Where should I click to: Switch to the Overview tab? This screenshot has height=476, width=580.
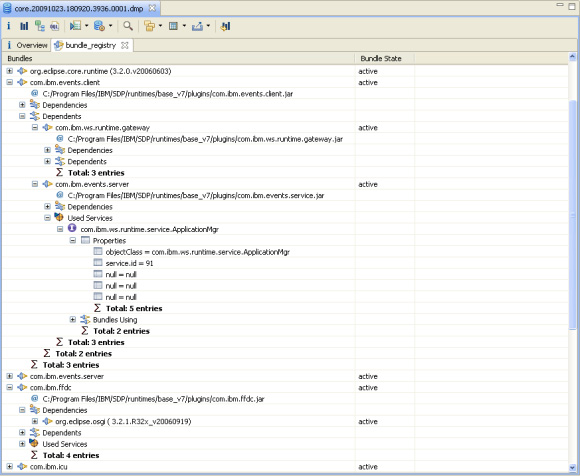click(x=27, y=45)
